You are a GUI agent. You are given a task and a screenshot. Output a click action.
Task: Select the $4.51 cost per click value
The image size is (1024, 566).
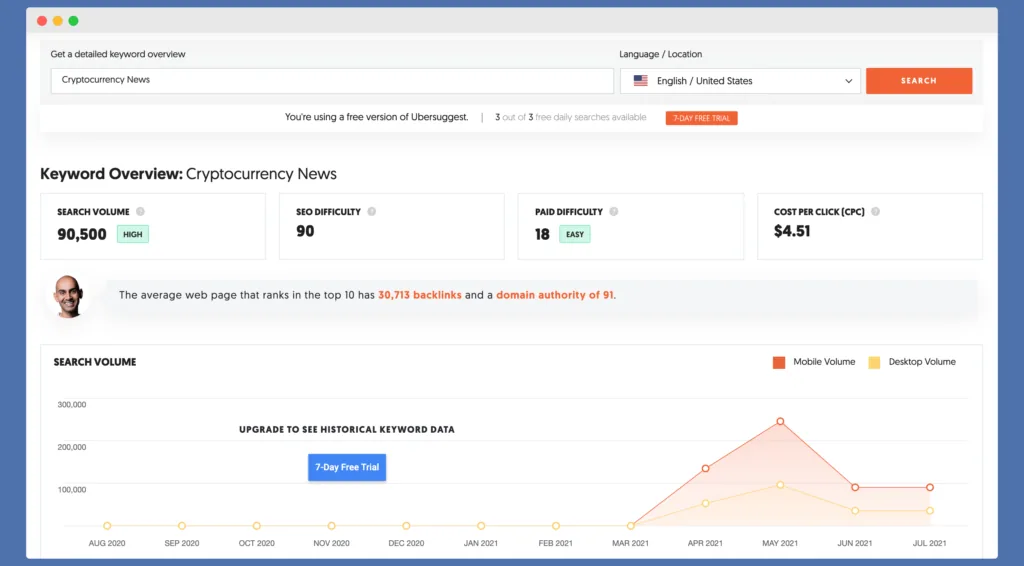coord(792,231)
